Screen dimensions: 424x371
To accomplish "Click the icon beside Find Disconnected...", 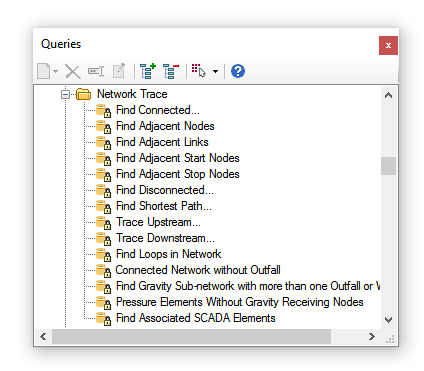I will point(103,191).
